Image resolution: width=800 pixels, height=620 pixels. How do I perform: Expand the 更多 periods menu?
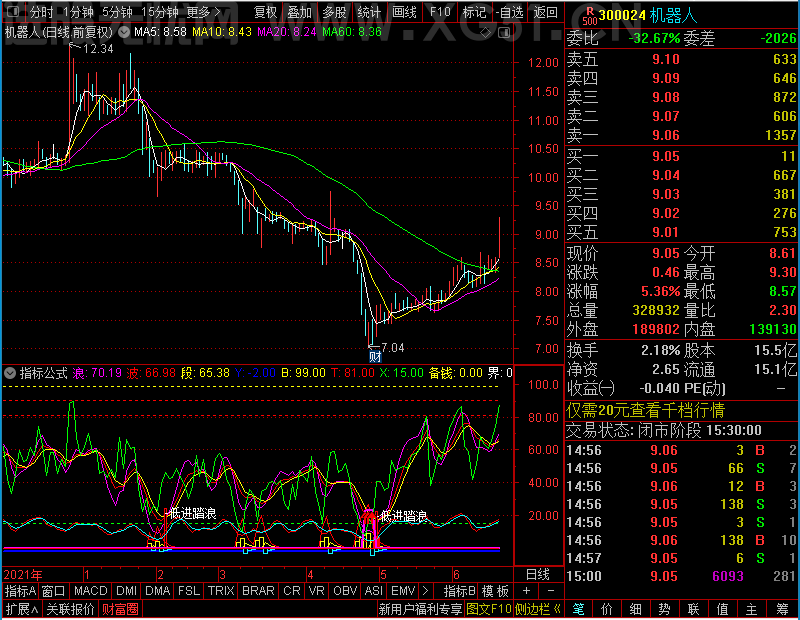point(204,12)
